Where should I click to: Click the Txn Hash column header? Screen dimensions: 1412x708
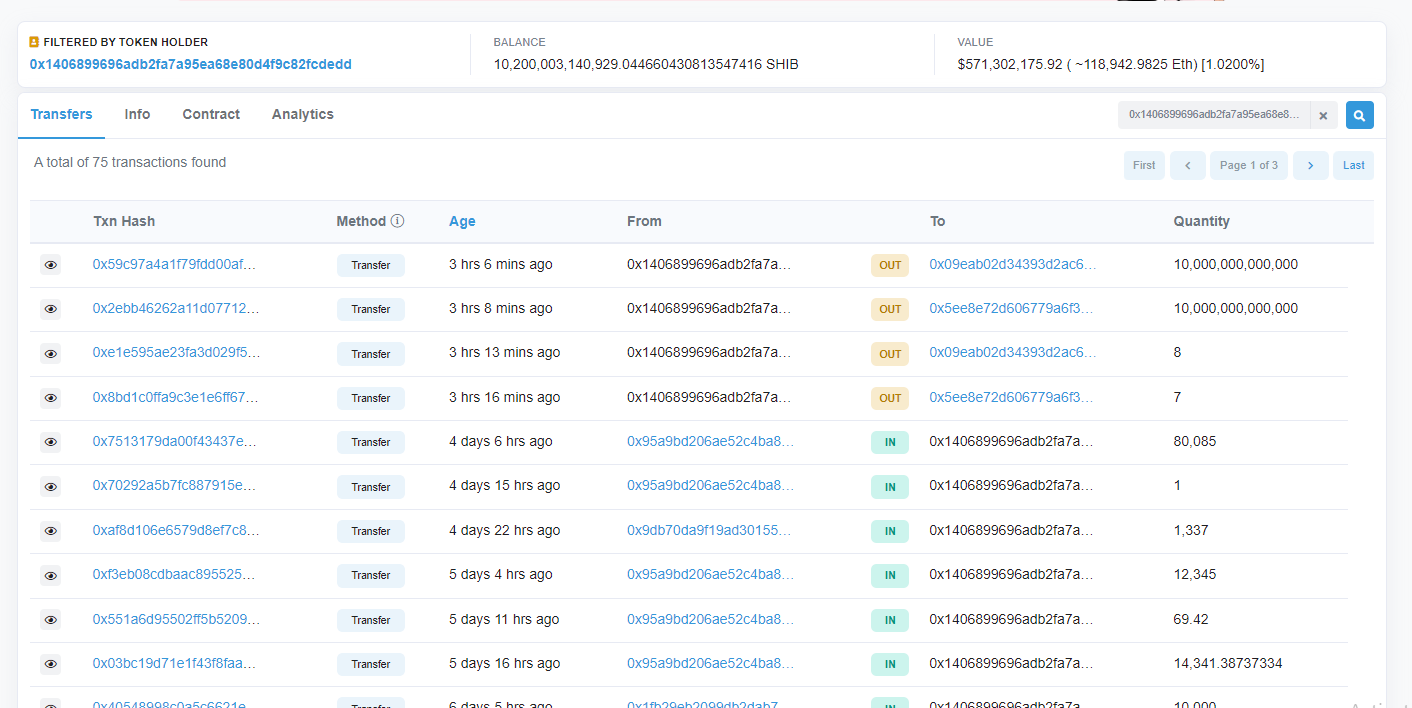point(124,221)
